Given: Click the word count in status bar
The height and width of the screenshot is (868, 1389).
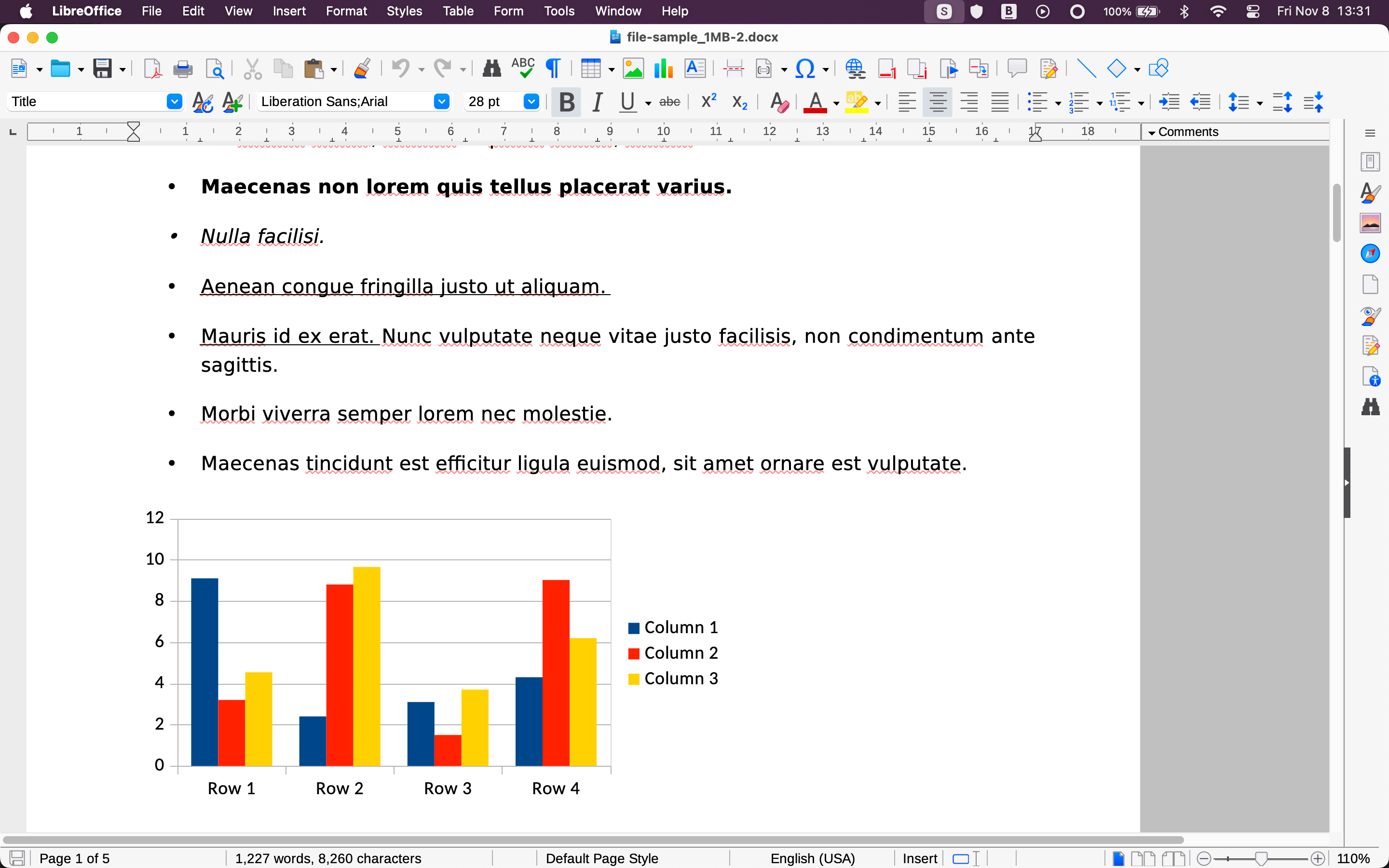Looking at the screenshot, I should click(329, 858).
